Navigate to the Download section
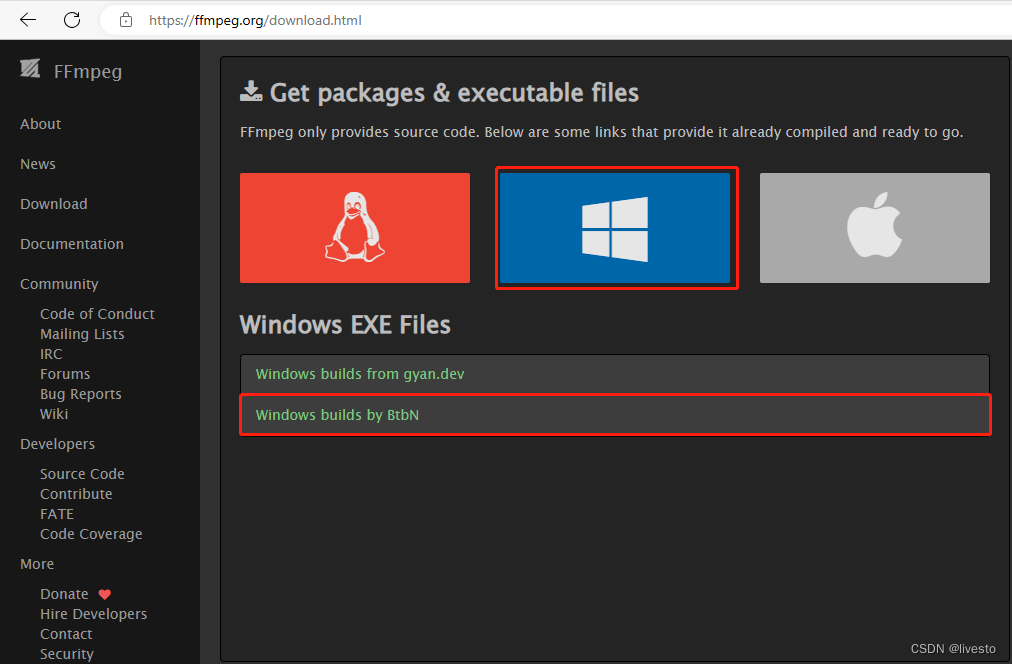1012x664 pixels. pos(53,203)
